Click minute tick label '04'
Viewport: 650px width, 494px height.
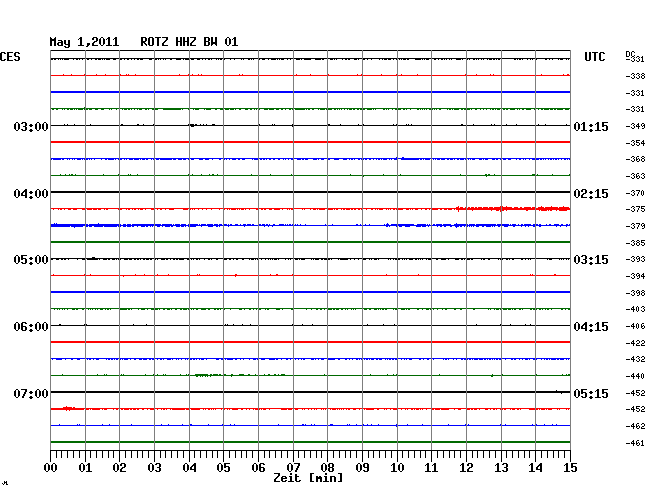pos(189,468)
